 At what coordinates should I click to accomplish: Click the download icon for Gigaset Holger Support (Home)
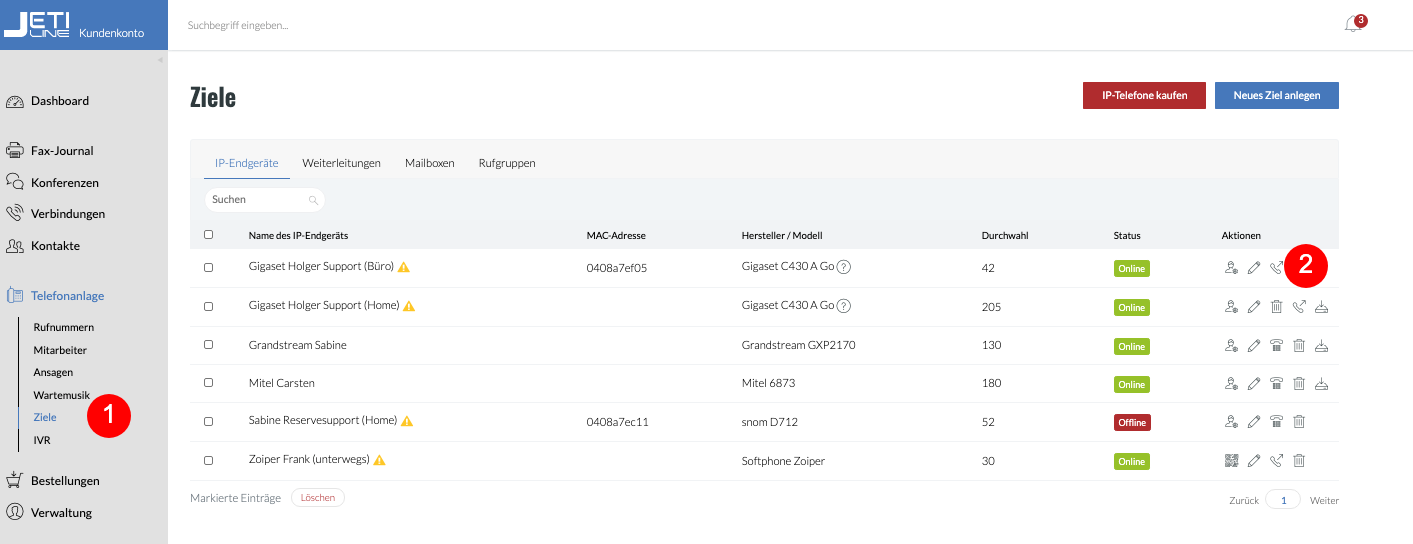pos(1322,307)
